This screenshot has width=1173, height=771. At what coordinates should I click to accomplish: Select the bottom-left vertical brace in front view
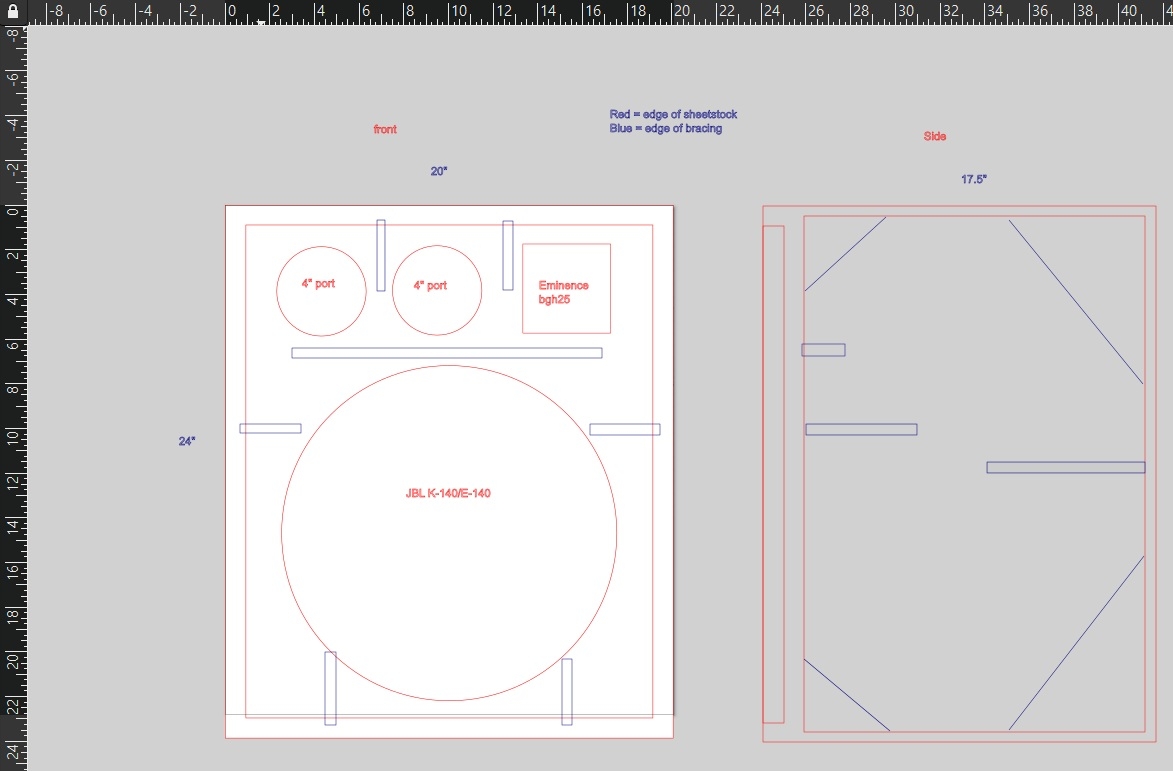point(331,688)
